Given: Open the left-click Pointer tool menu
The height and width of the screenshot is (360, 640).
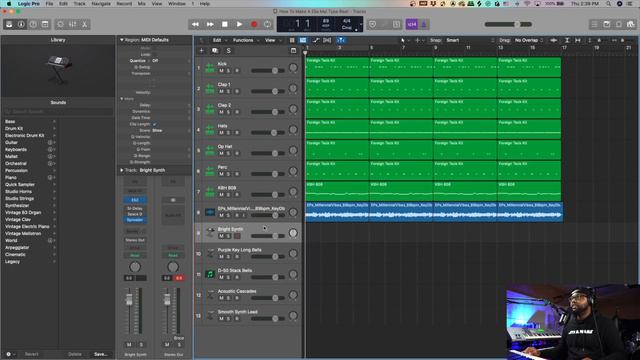Looking at the screenshot, I should (x=404, y=40).
